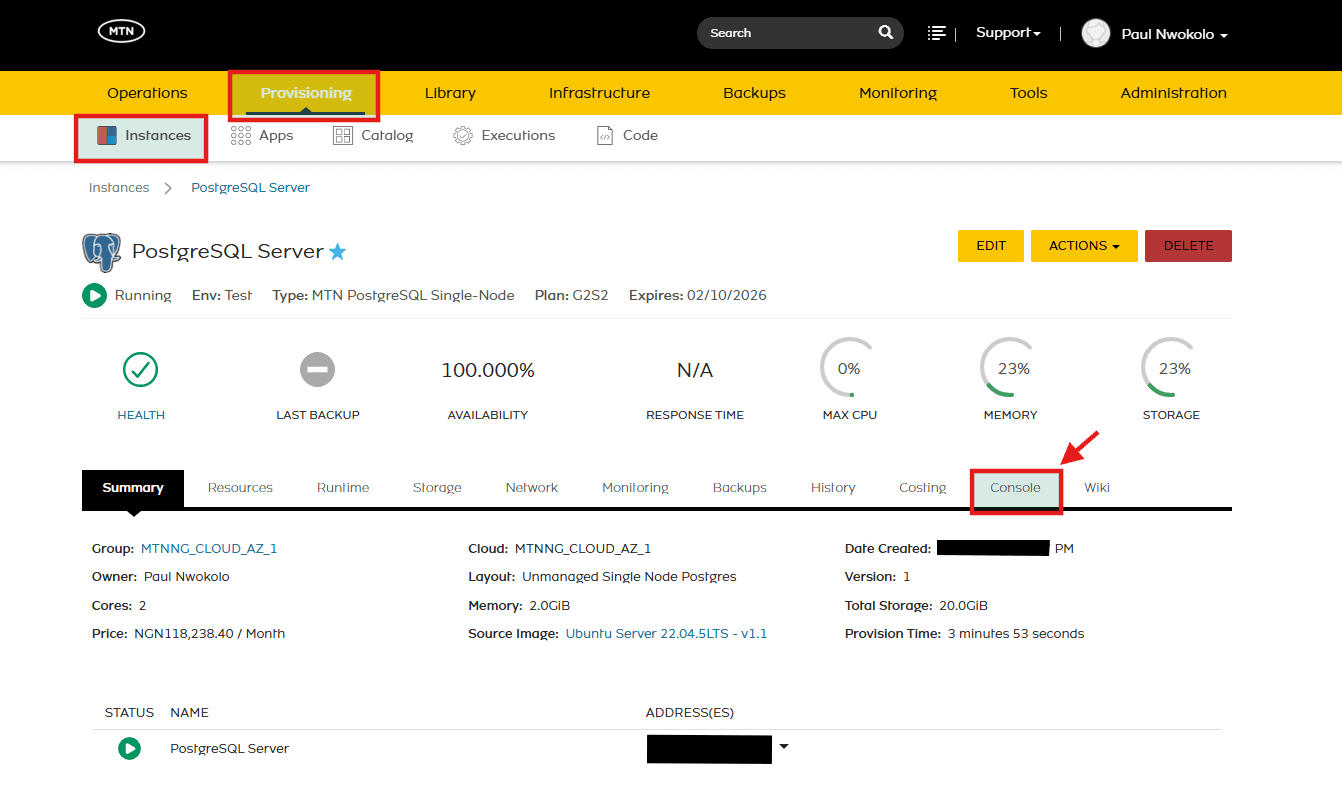Viewport: 1342px width, 789px height.
Task: Expand the address dropdown arrow
Action: click(x=784, y=746)
